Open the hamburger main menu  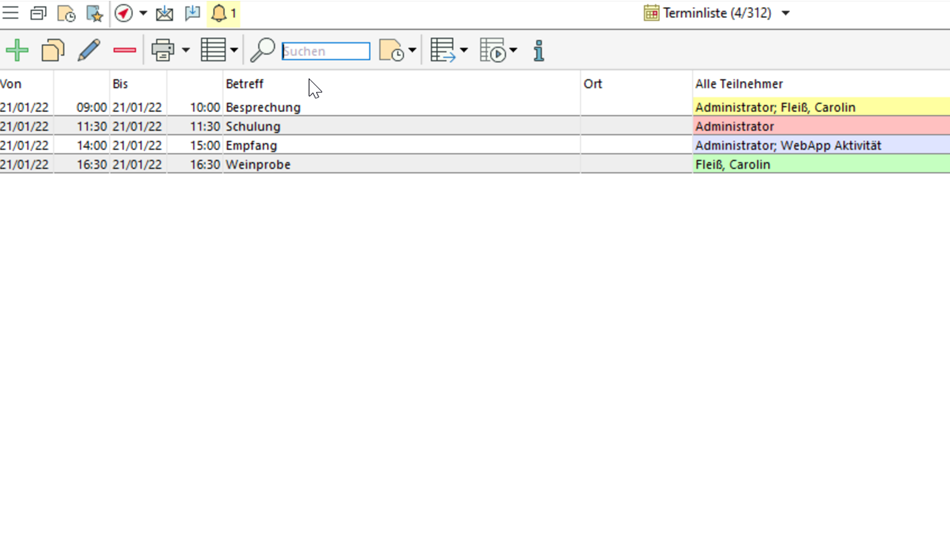(x=10, y=13)
